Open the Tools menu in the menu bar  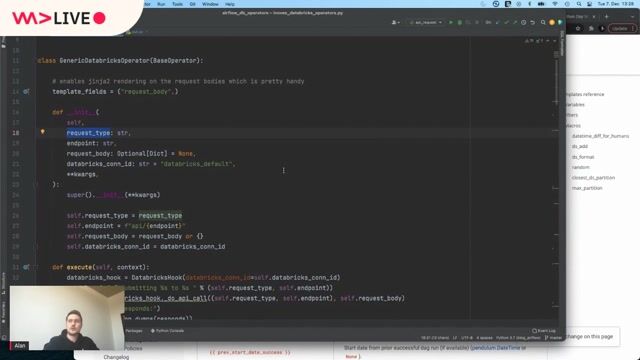tap(178, 4)
